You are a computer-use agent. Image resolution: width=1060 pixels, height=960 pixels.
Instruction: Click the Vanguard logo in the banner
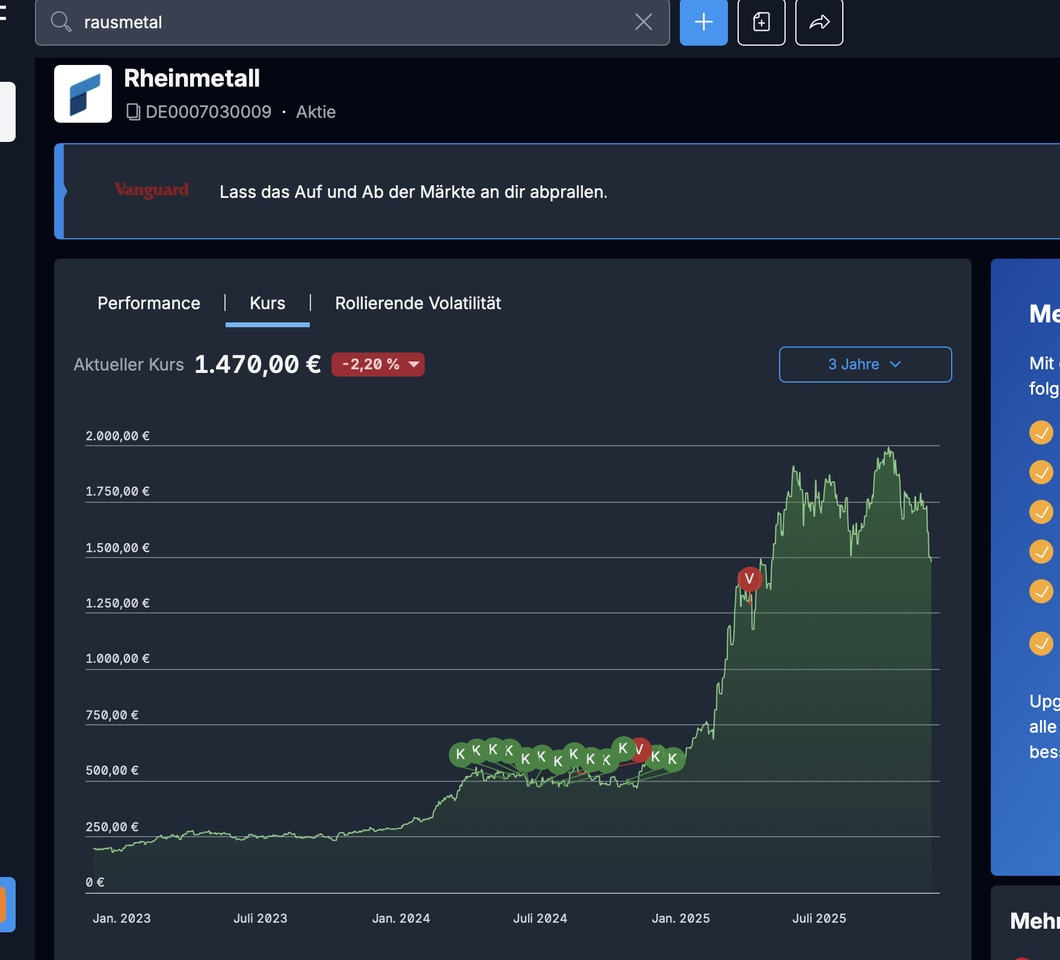click(x=152, y=190)
